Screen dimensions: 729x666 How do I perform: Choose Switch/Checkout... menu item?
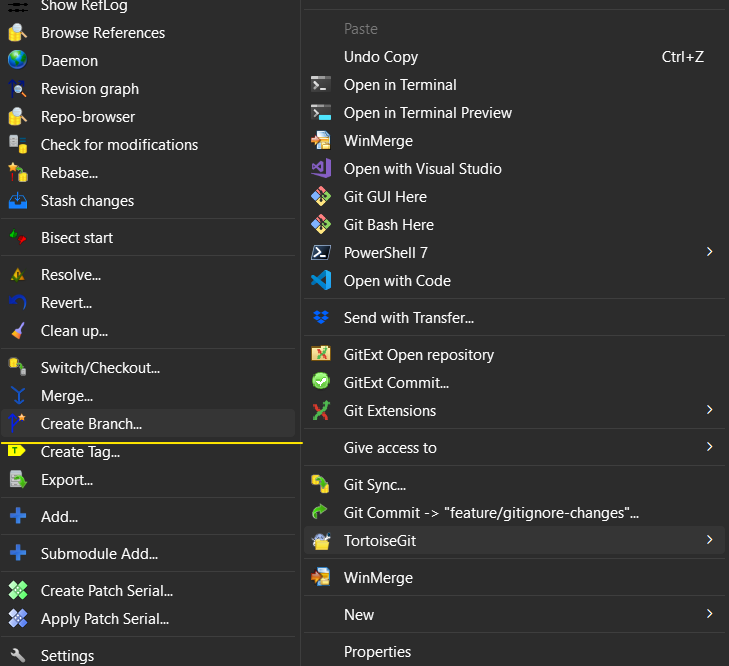tap(148, 367)
